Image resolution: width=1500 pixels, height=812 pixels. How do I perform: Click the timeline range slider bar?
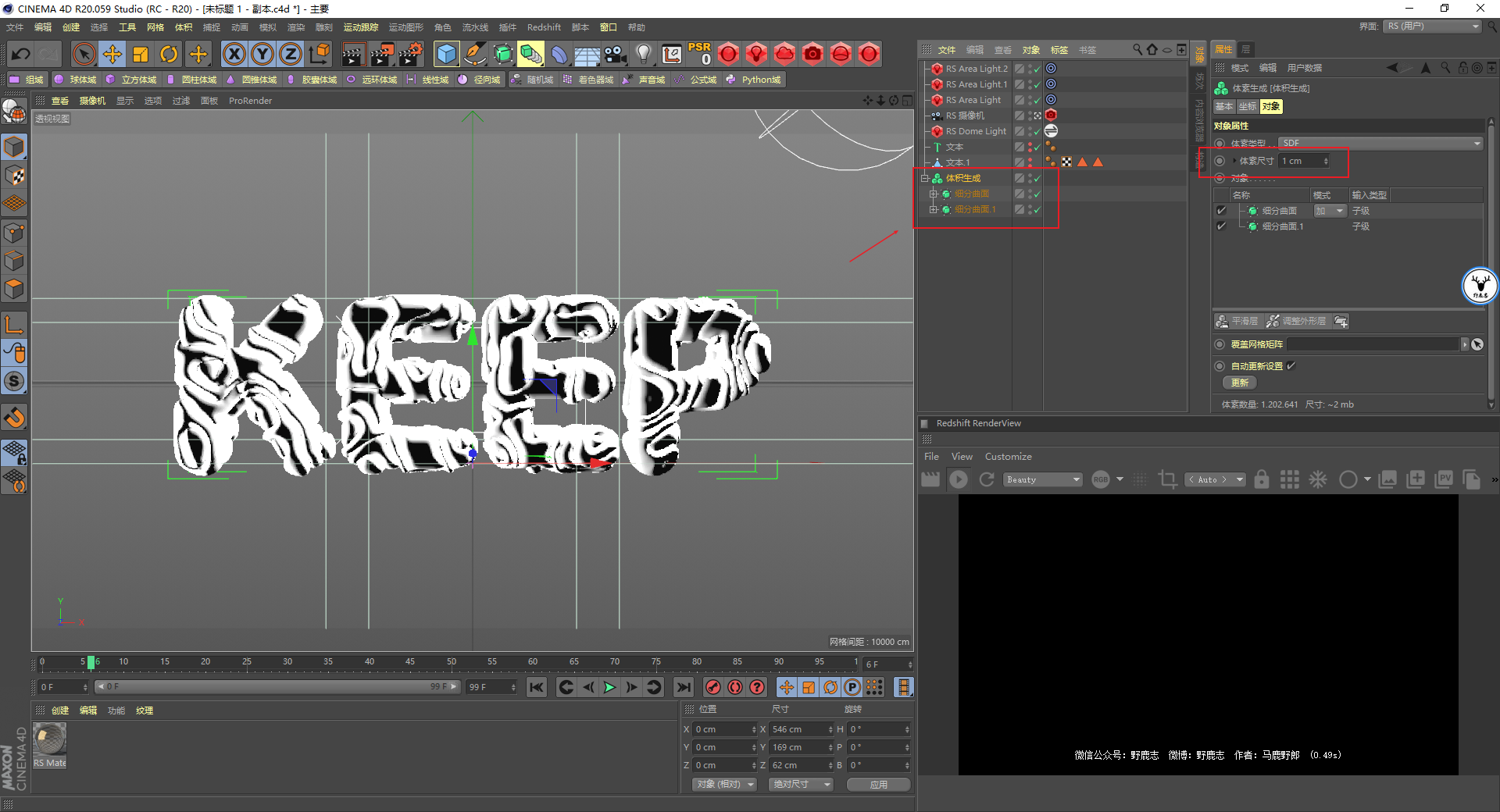(277, 687)
